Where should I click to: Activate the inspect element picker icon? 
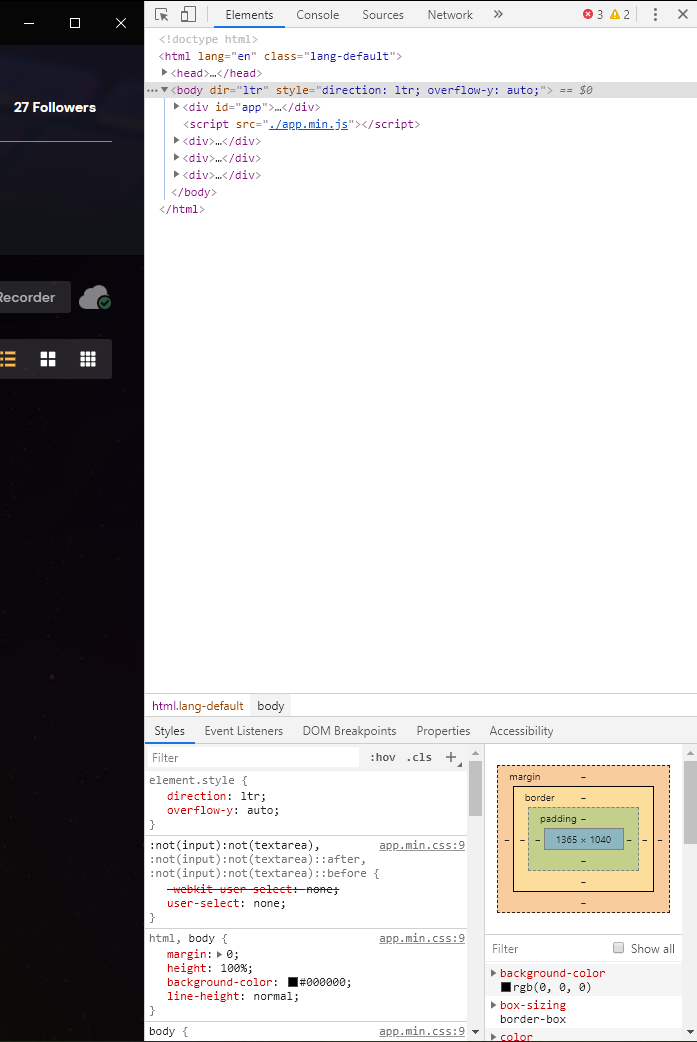pyautogui.click(x=161, y=14)
